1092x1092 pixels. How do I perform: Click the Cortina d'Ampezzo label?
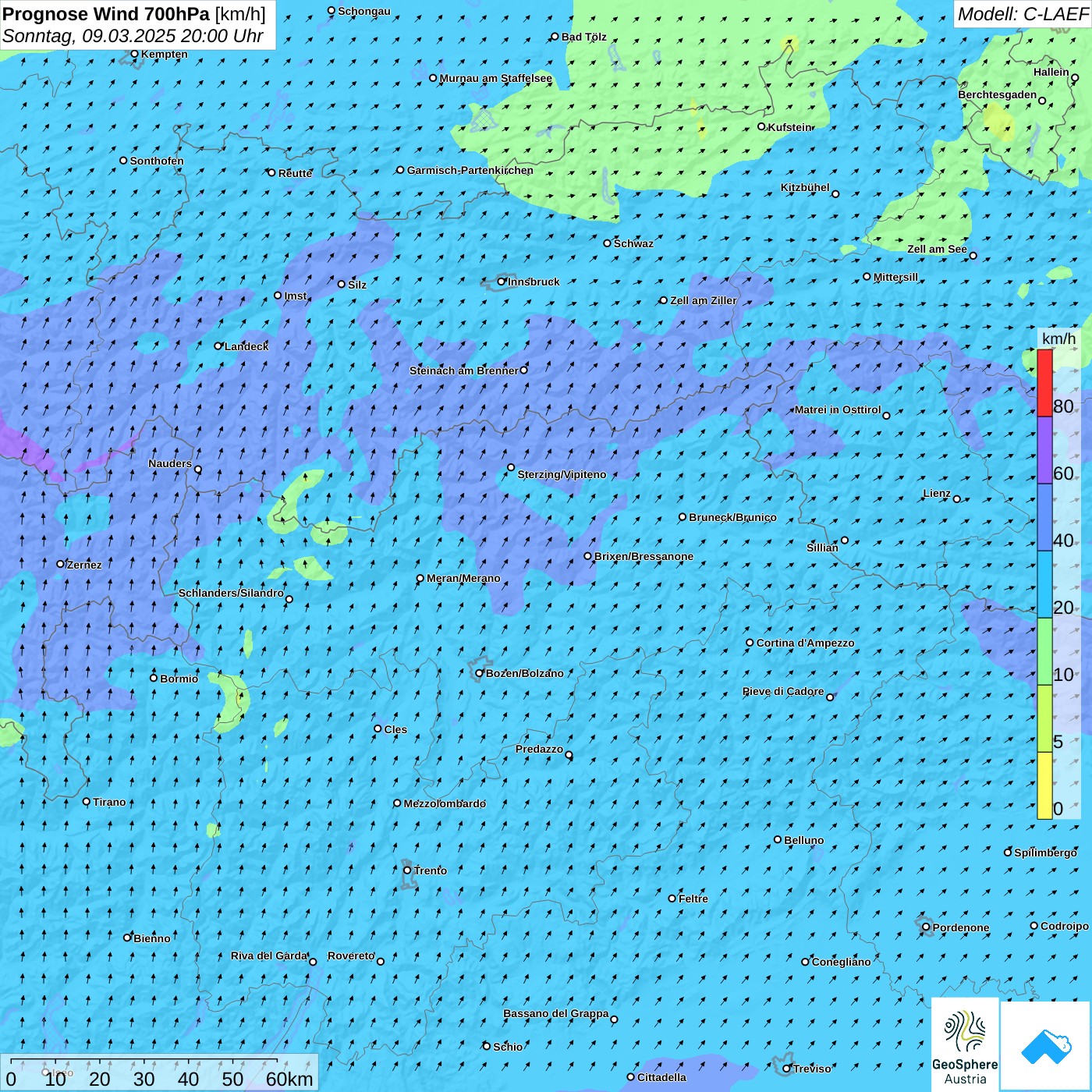pos(805,643)
